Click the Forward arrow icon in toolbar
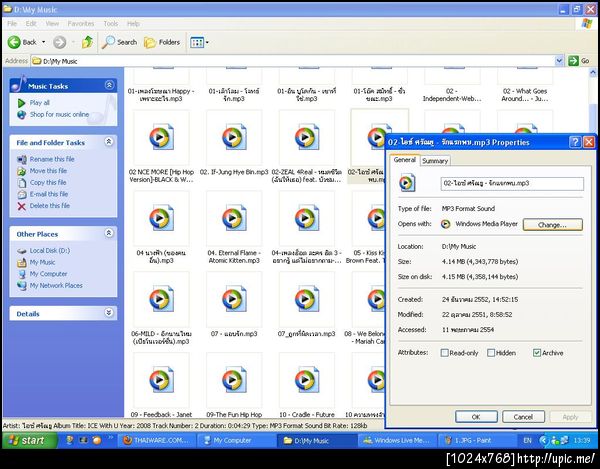The height and width of the screenshot is (469, 600). pyautogui.click(x=59, y=42)
